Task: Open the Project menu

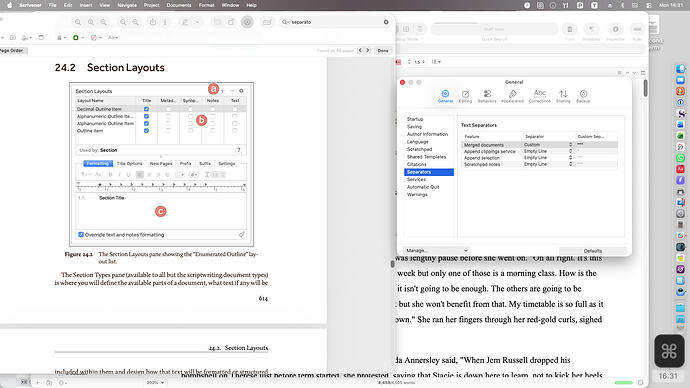Action: click(151, 5)
